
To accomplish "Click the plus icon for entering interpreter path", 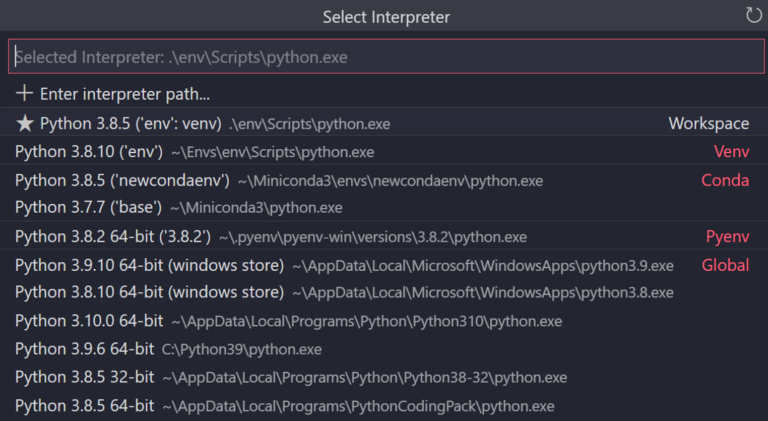I will tap(25, 94).
